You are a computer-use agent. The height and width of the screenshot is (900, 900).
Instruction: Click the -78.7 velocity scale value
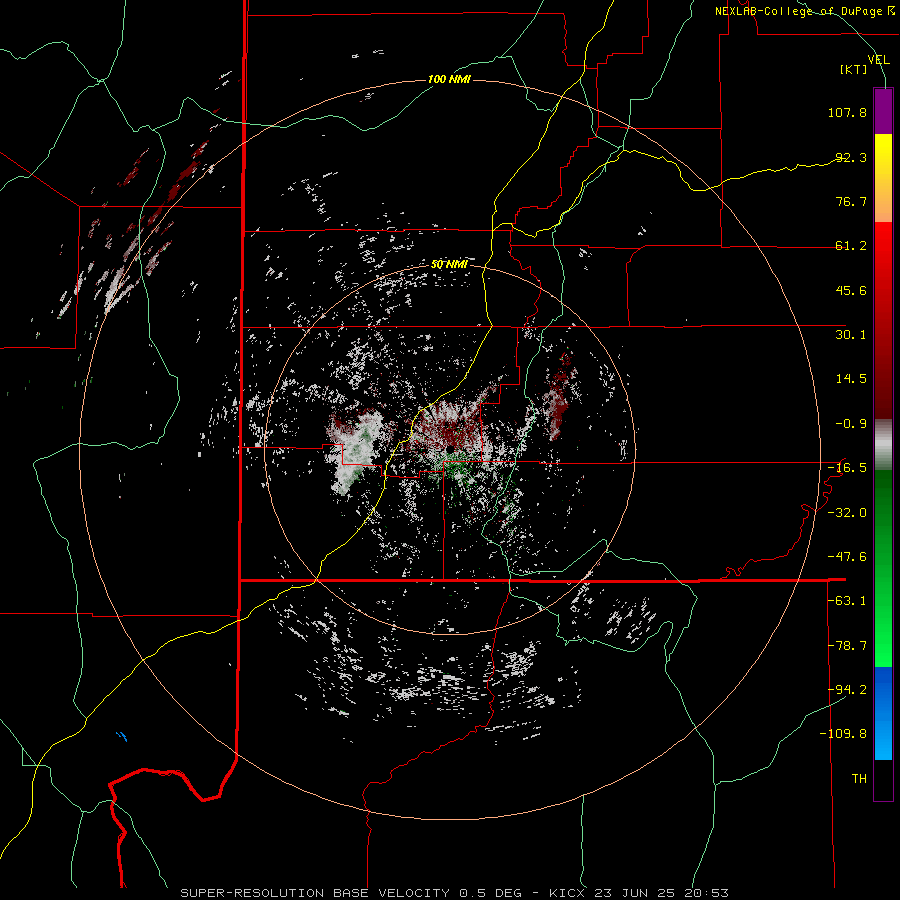click(847, 646)
